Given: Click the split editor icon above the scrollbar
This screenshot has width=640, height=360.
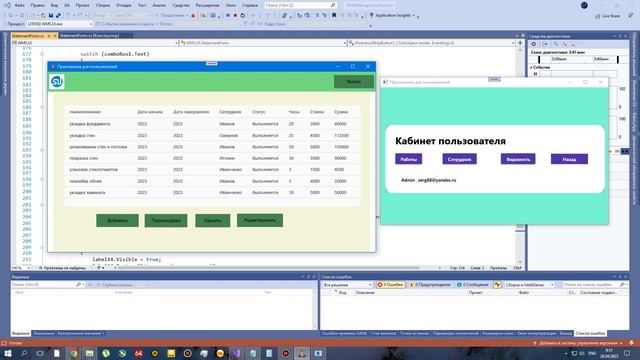Looking at the screenshot, I should pos(520,43).
